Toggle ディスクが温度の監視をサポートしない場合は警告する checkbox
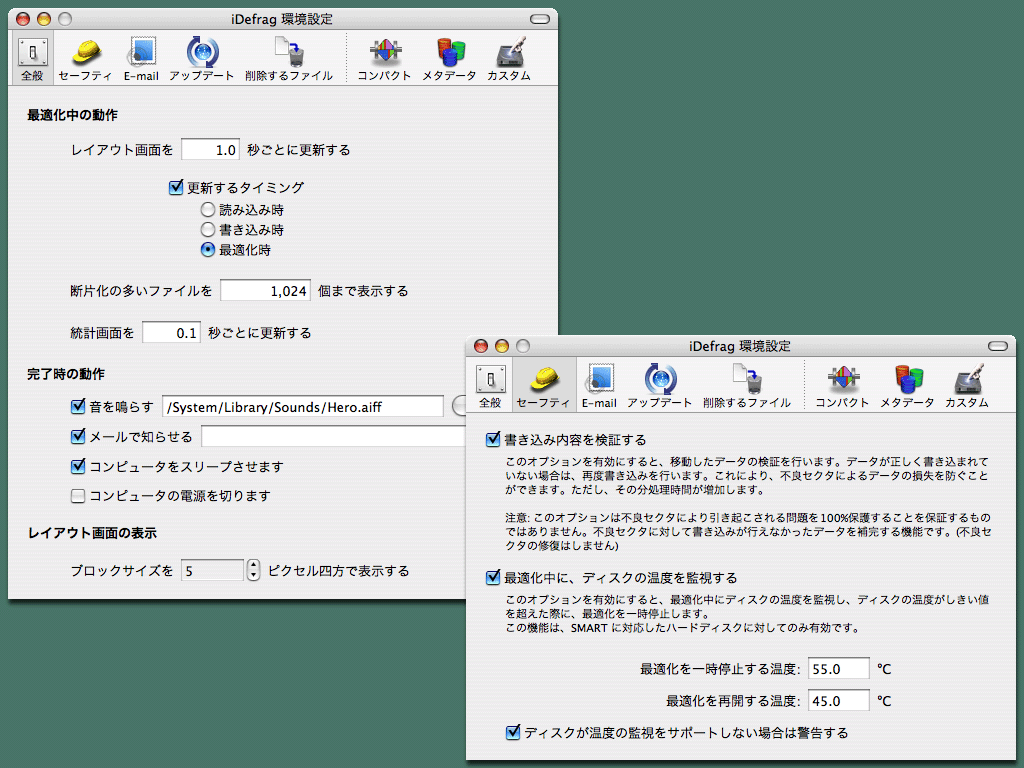The width and height of the screenshot is (1024, 768). [x=513, y=733]
